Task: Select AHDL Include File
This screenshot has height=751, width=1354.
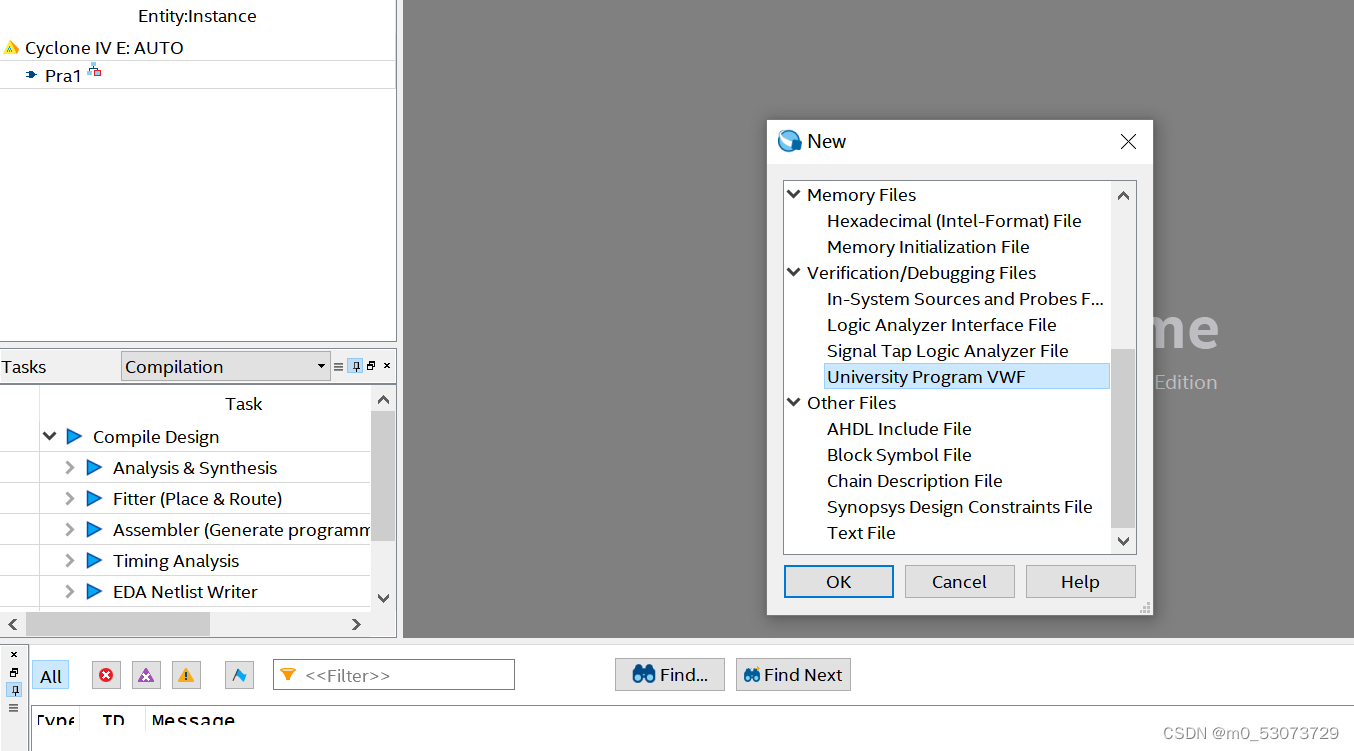Action: [899, 429]
